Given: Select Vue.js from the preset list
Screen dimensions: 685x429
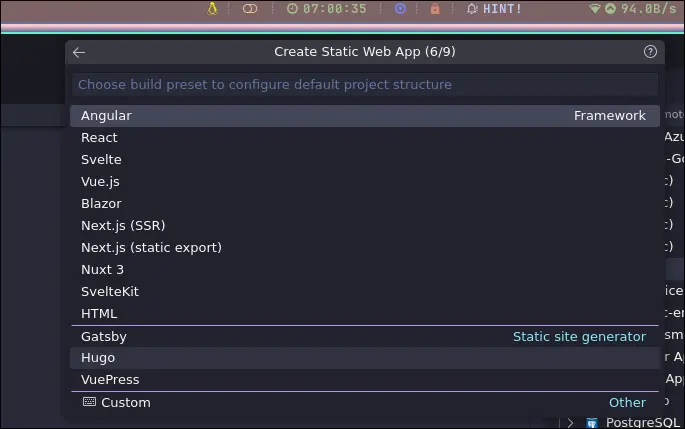Looking at the screenshot, I should tap(365, 181).
